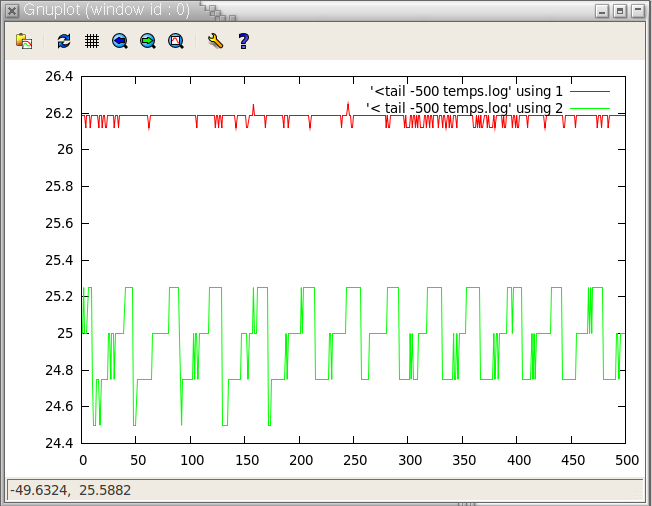This screenshot has height=506, width=652.
Task: Apply next zoom settings icon
Action: point(148,41)
